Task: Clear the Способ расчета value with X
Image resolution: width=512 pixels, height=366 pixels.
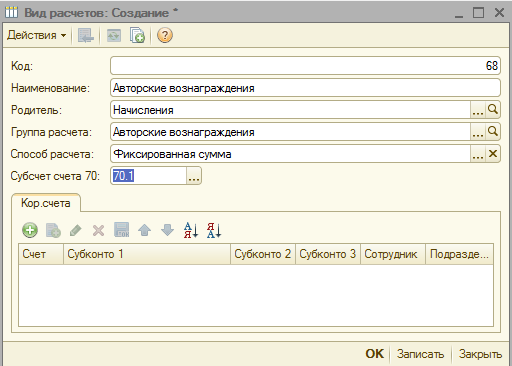Action: click(x=493, y=154)
